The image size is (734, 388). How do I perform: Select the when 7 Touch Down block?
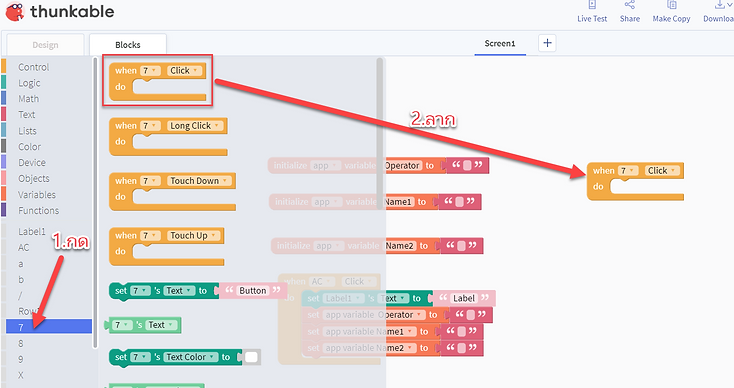pos(172,191)
